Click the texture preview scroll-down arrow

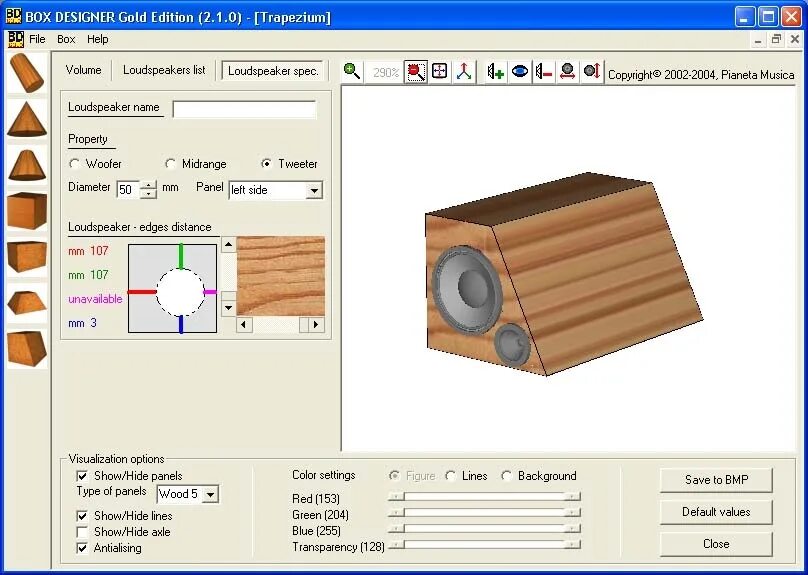(228, 308)
